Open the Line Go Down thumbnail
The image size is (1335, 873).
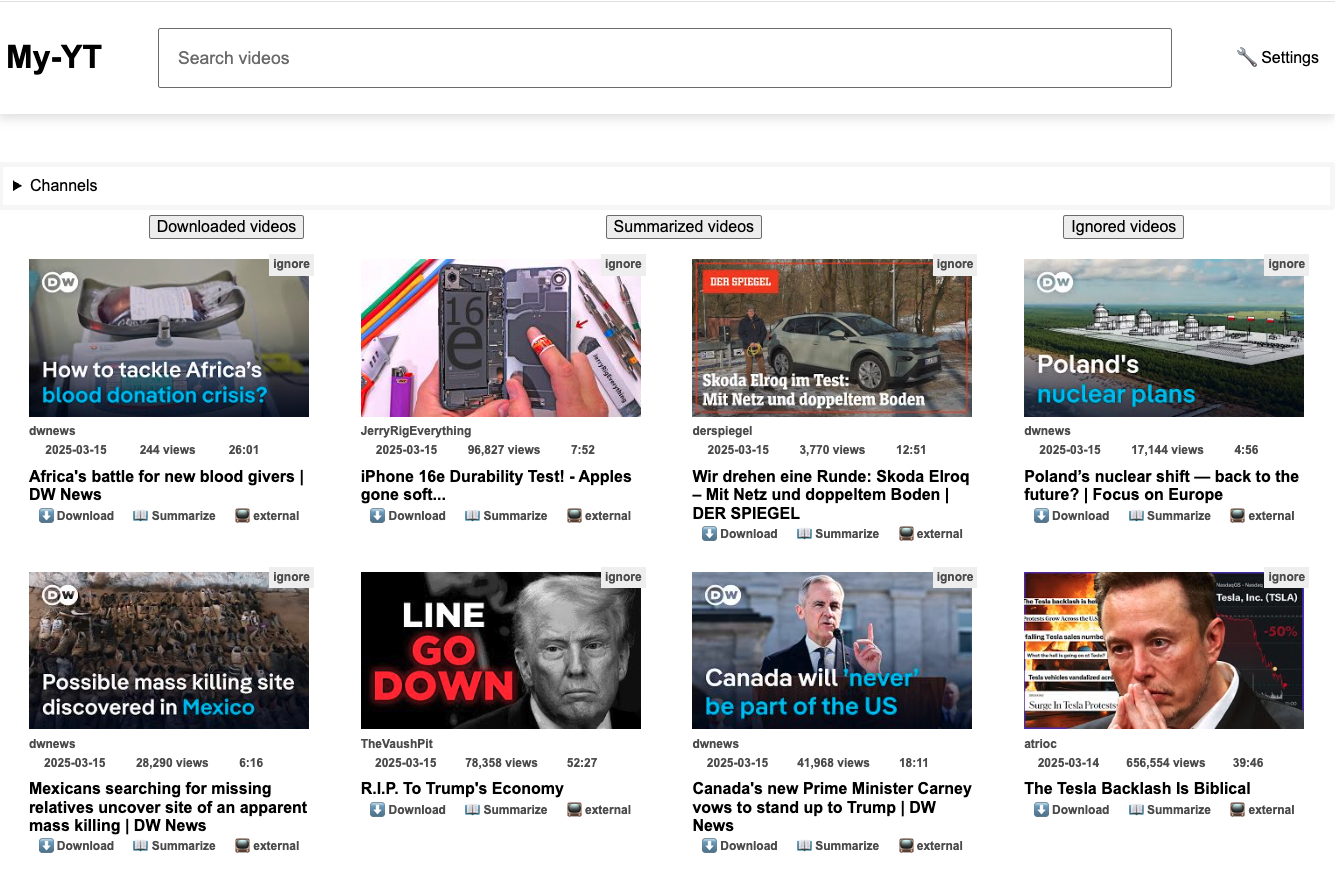[501, 651]
